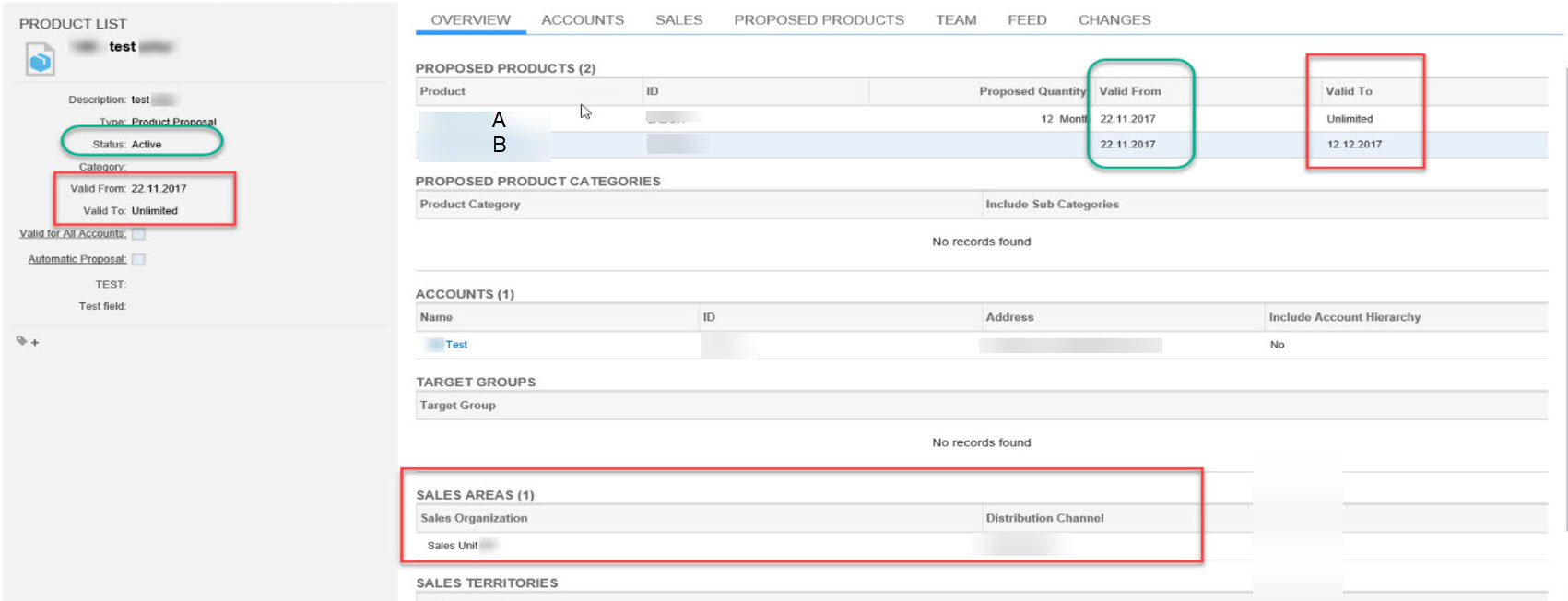
Task: Sort by Valid From column header
Action: 1129,91
